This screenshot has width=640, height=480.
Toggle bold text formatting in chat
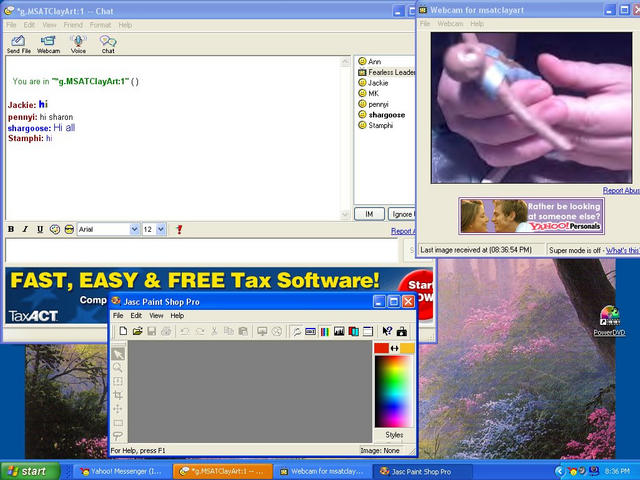11,229
